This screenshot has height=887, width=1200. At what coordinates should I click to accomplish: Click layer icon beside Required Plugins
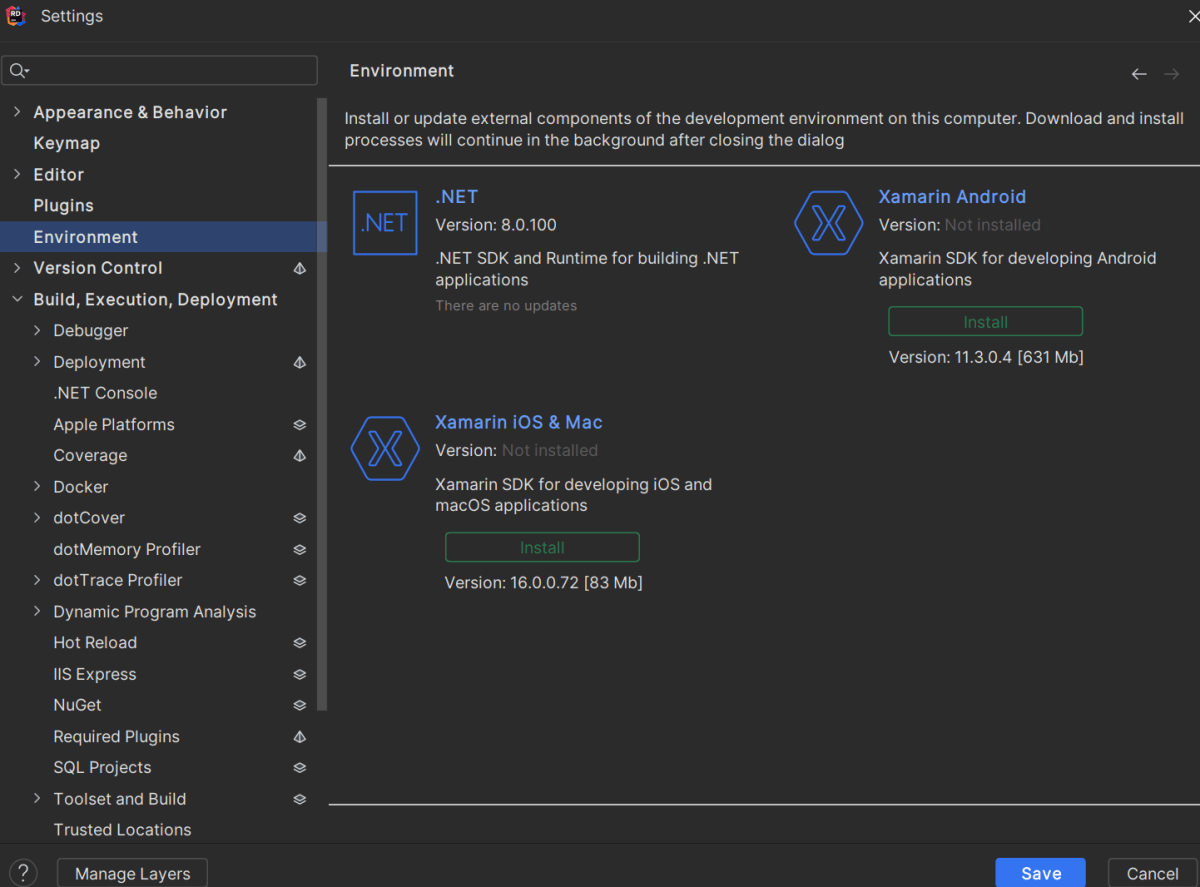(x=299, y=736)
